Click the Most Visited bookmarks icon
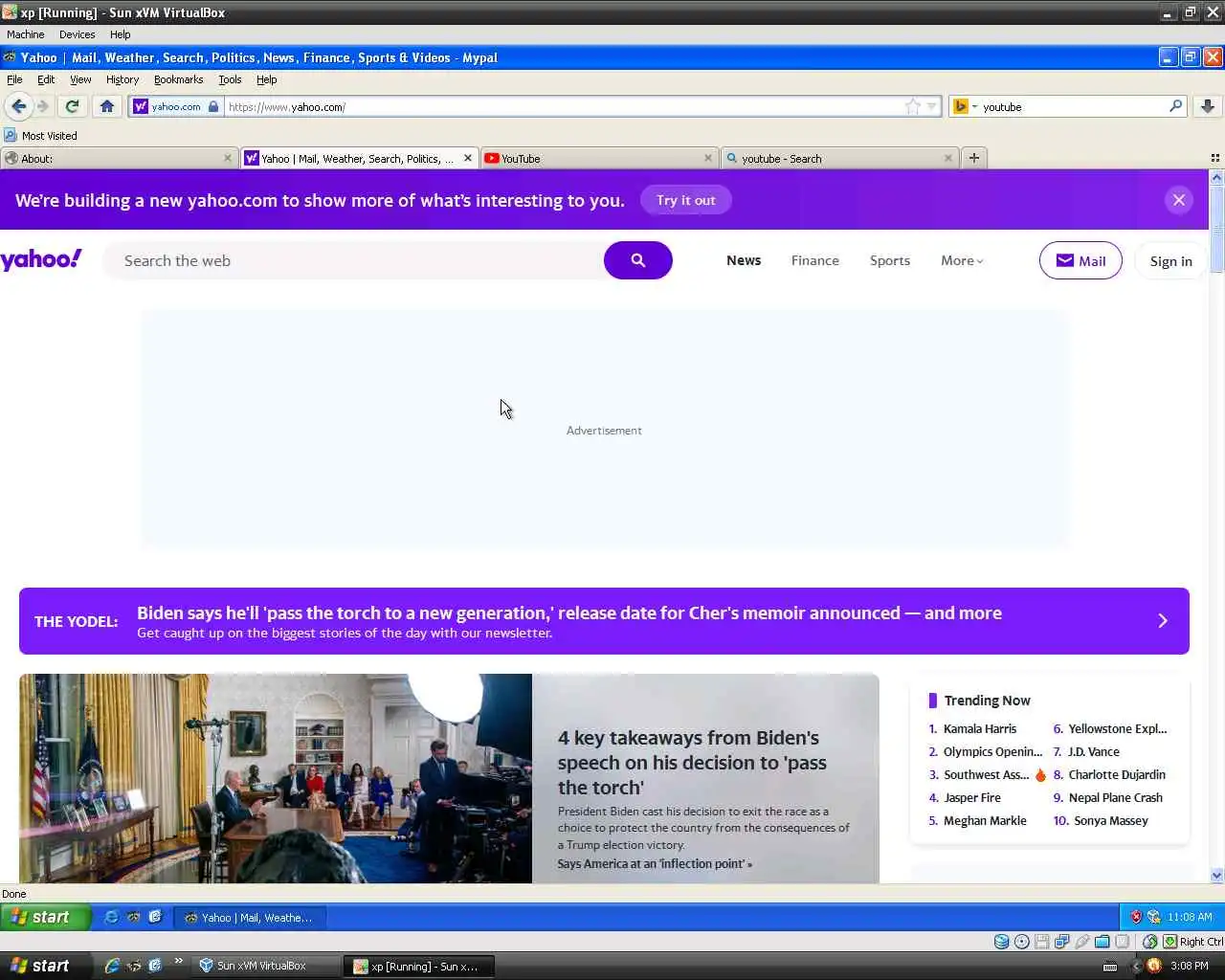 pos(11,135)
